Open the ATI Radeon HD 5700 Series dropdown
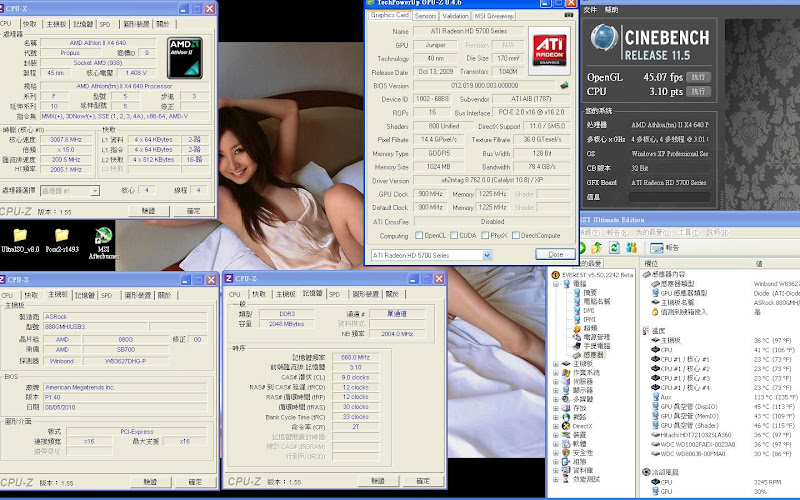800x500 pixels. [487, 255]
